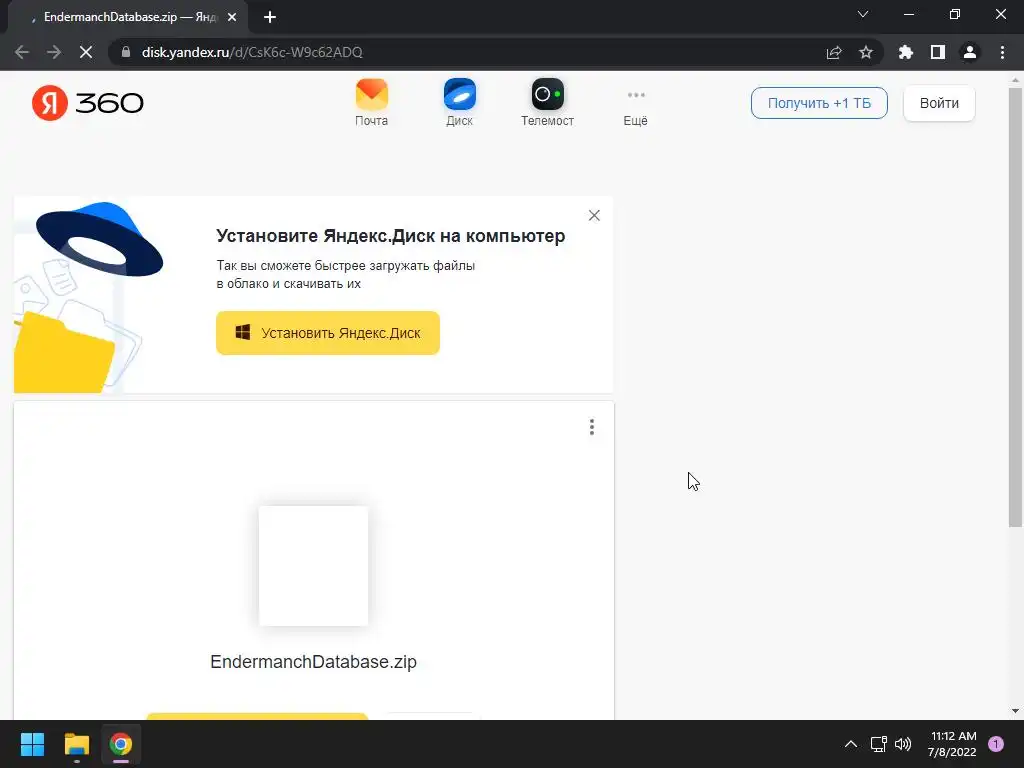This screenshot has height=768, width=1024.
Task: Share this page via share icon
Action: pos(834,52)
